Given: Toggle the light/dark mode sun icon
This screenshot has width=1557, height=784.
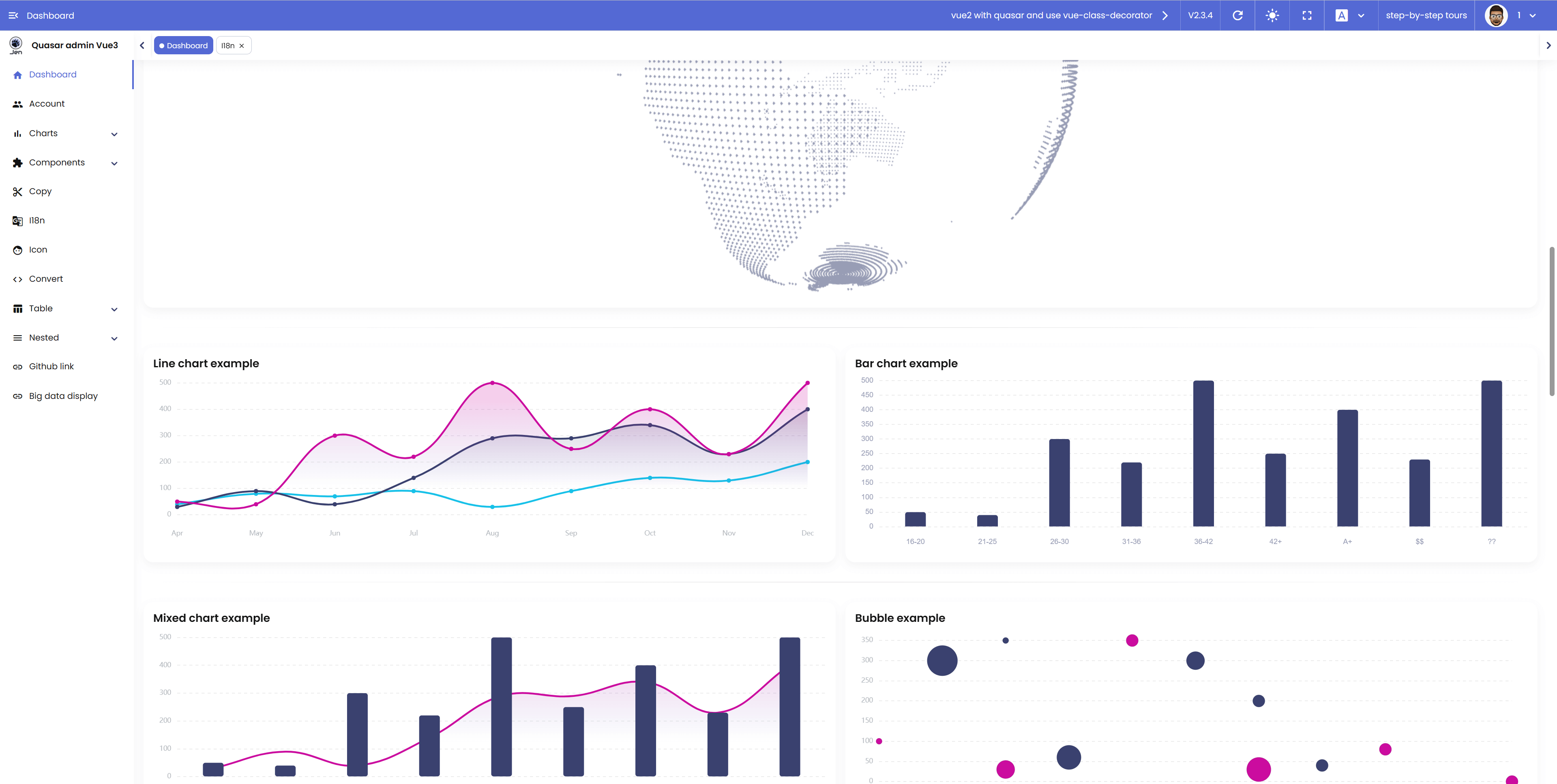Looking at the screenshot, I should [1272, 15].
